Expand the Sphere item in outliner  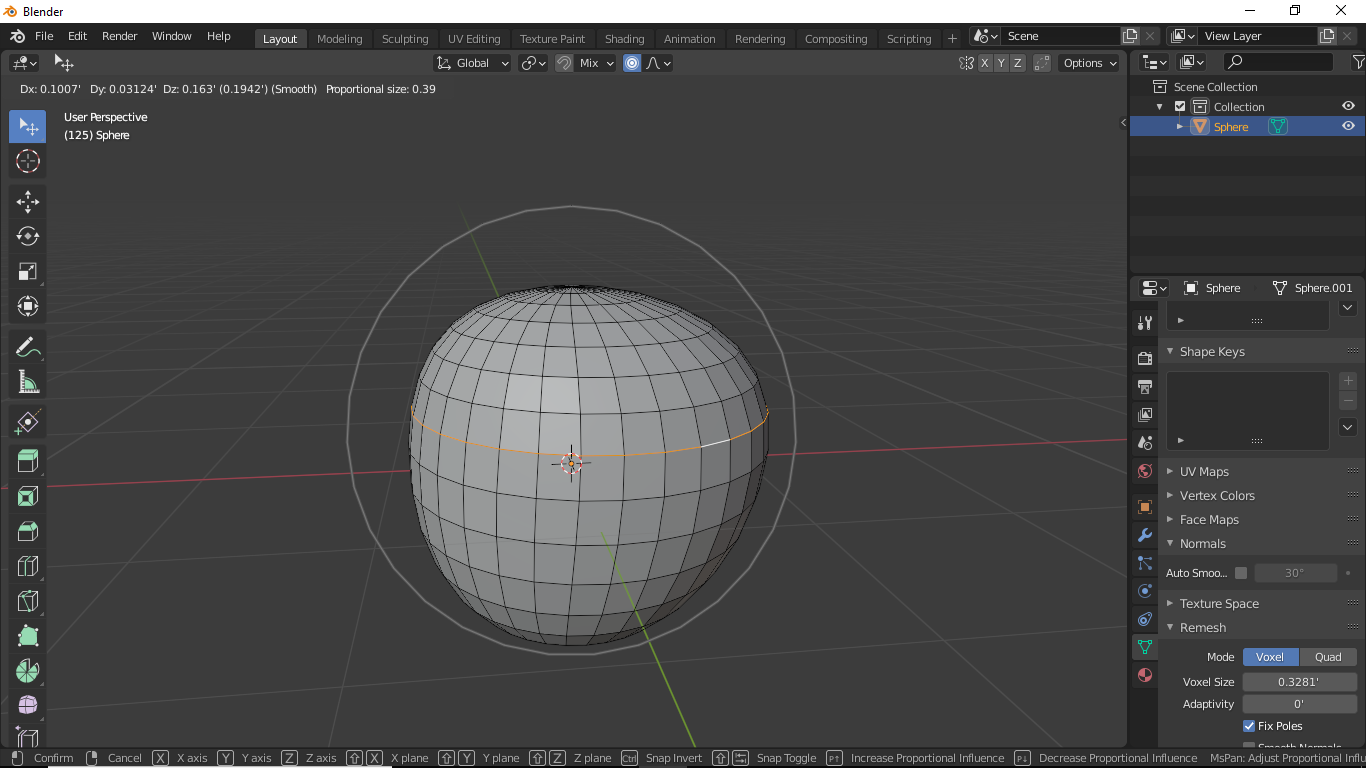[x=1180, y=127]
